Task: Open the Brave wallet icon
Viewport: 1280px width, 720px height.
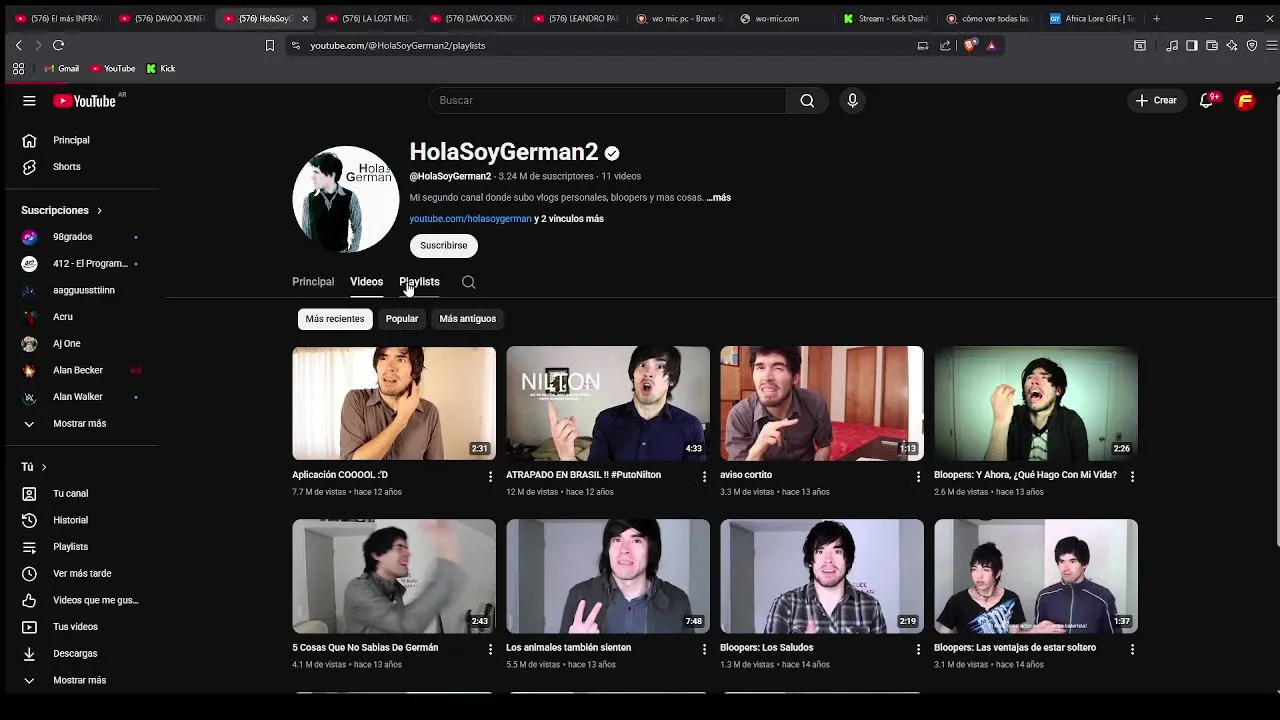Action: 1212,45
